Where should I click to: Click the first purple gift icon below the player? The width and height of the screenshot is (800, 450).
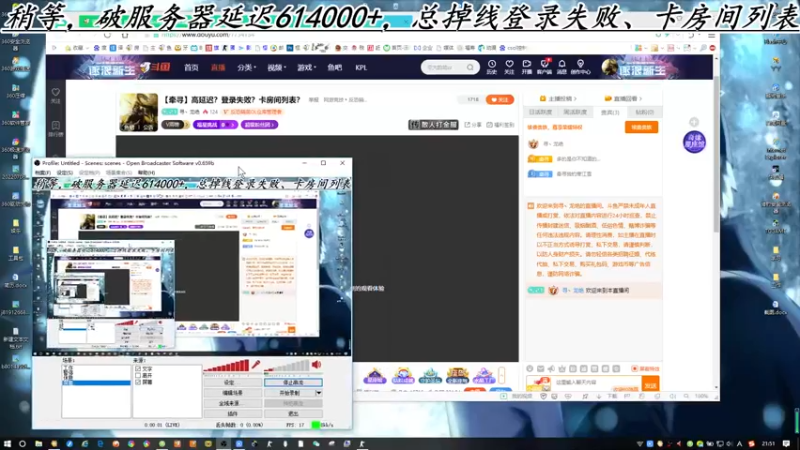pos(374,376)
